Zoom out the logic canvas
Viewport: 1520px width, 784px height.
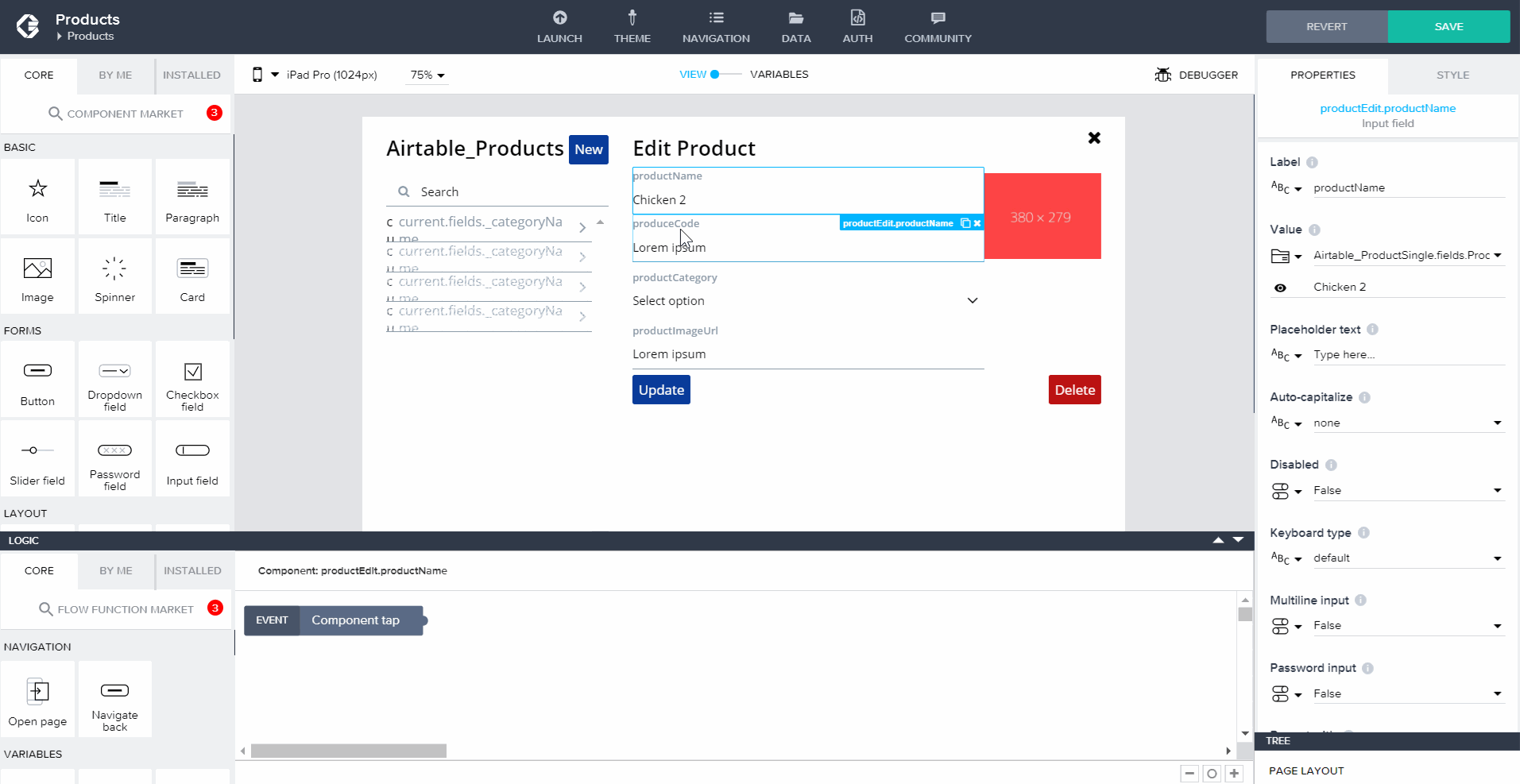1189,774
